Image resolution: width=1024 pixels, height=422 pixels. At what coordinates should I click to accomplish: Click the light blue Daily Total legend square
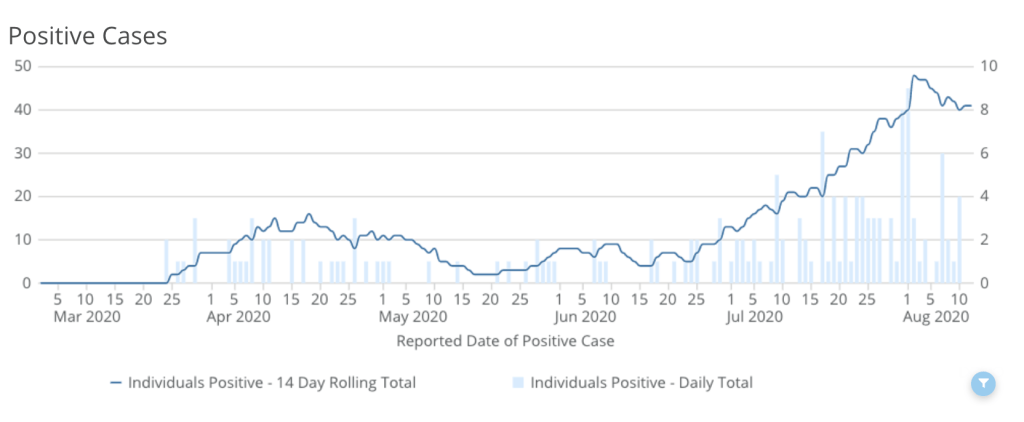pyautogui.click(x=518, y=382)
